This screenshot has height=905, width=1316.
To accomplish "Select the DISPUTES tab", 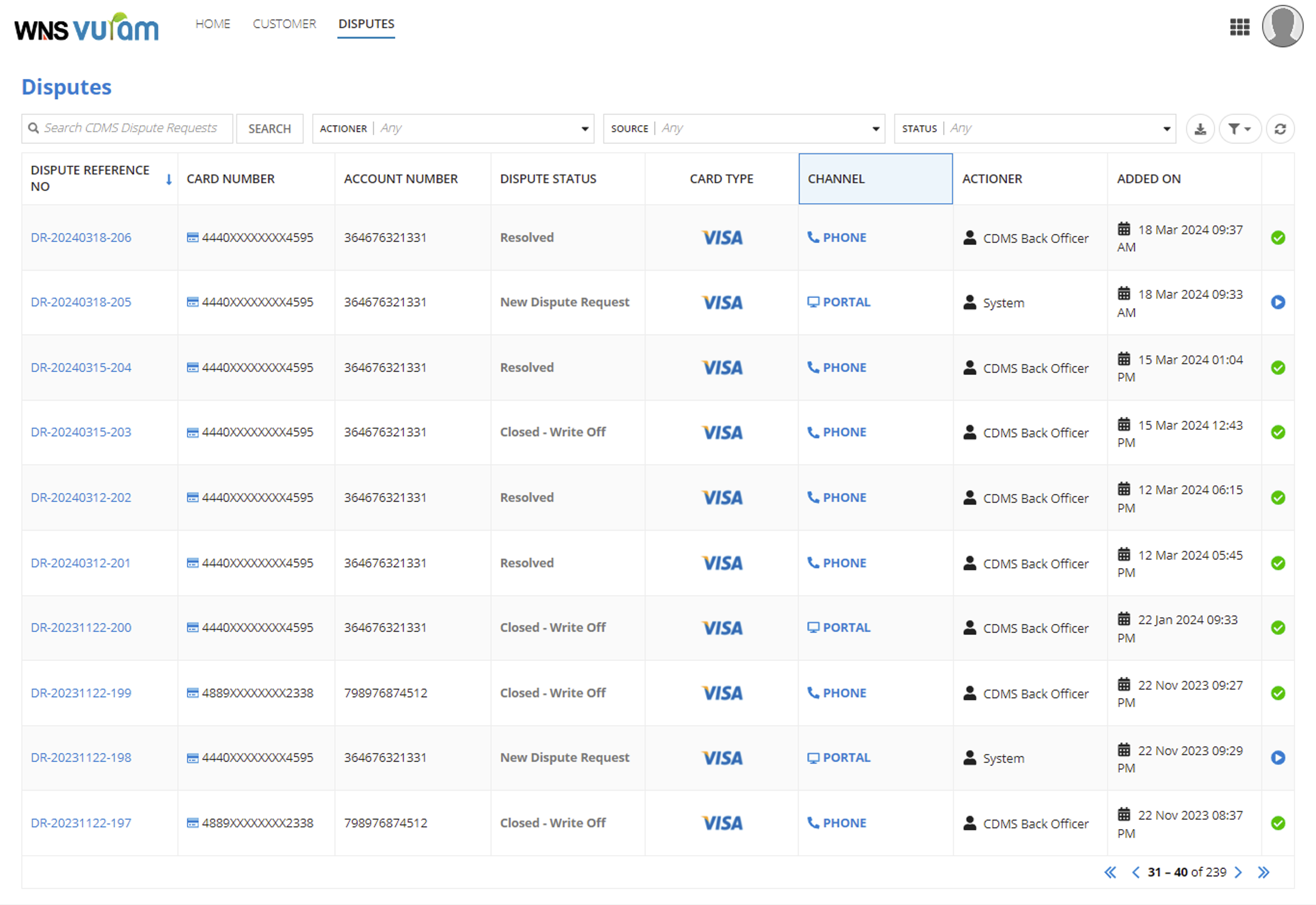I will pos(366,24).
